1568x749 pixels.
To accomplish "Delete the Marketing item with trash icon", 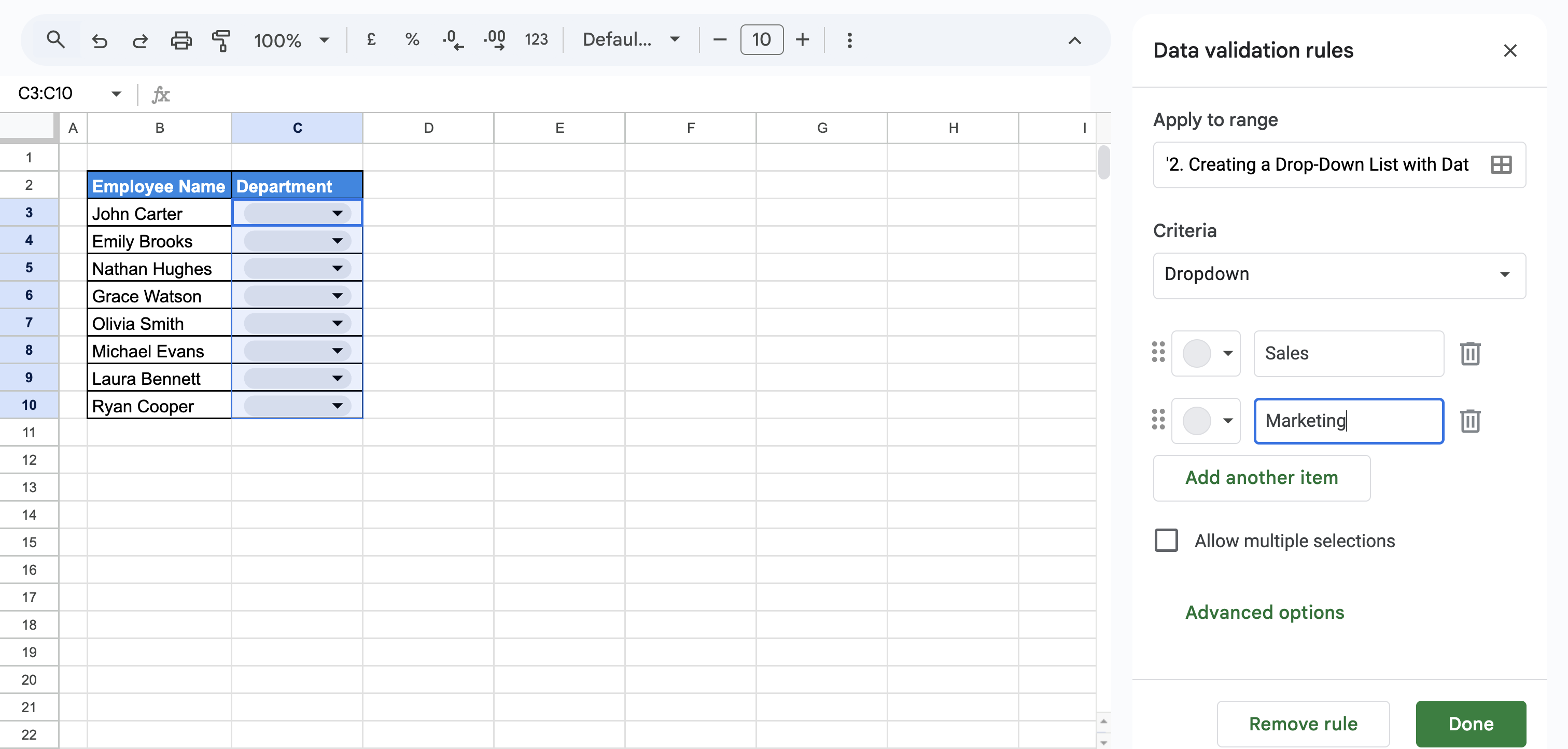I will tap(1469, 421).
